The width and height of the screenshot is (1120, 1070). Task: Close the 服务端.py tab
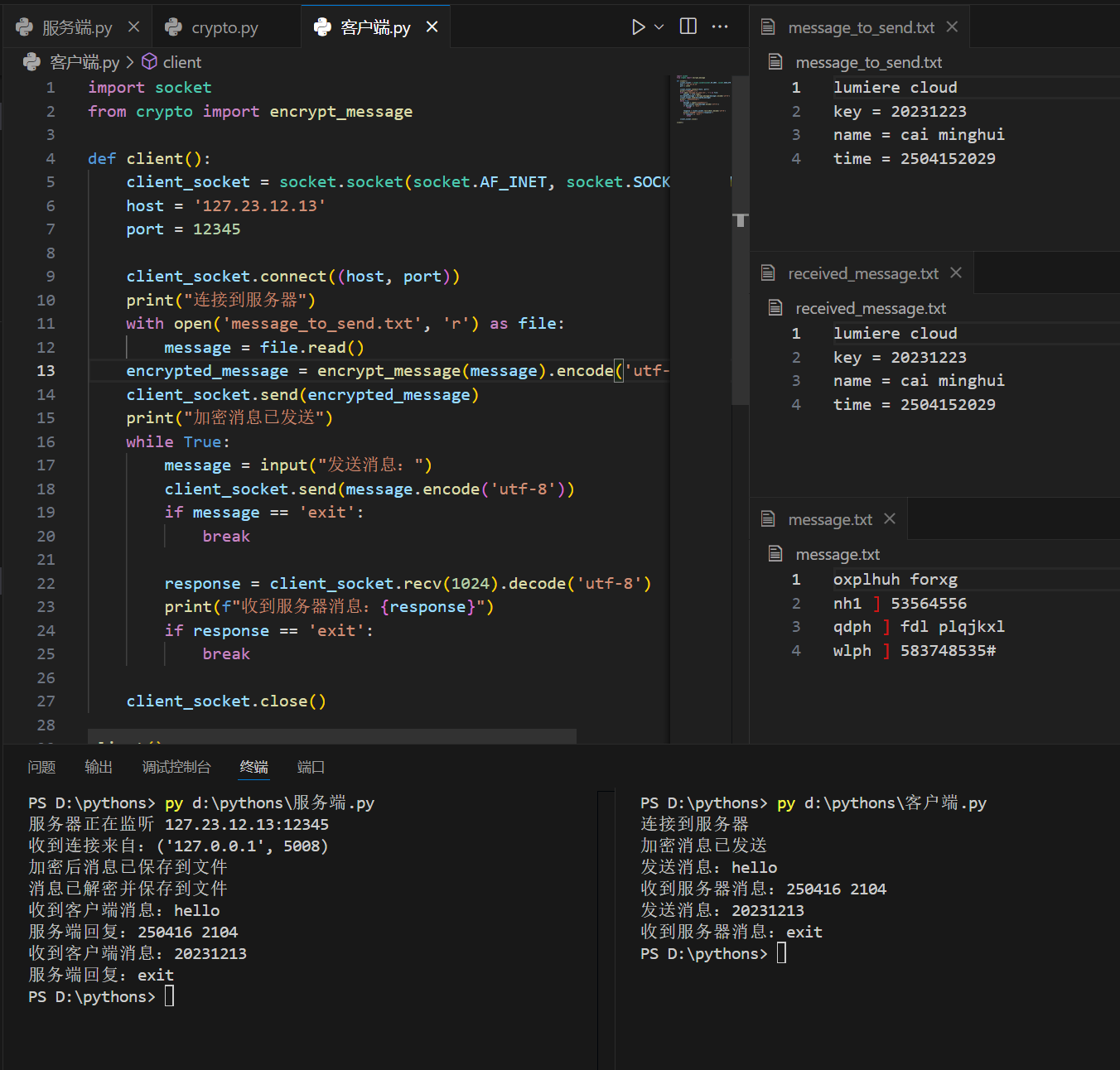(133, 27)
